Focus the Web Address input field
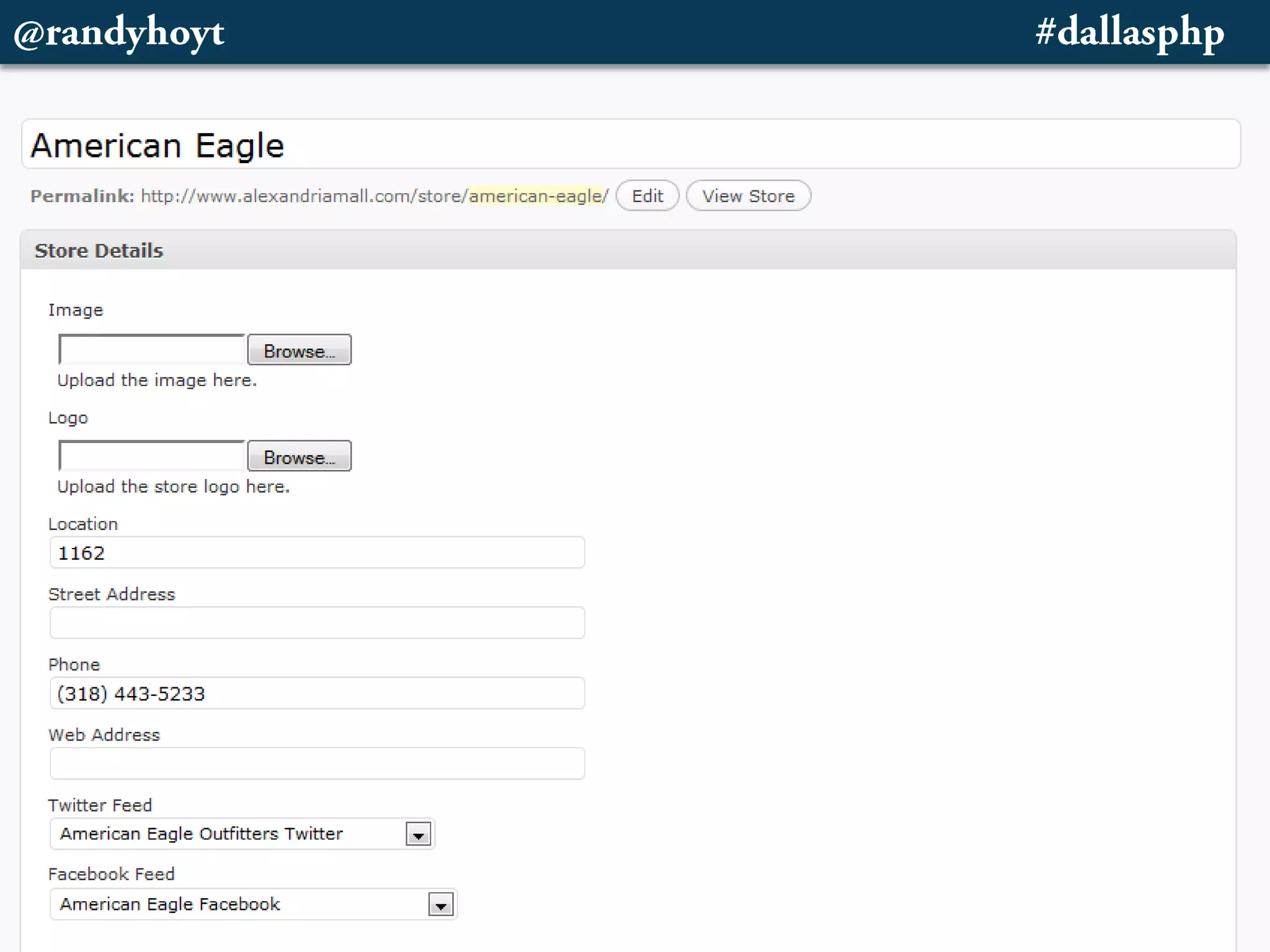 pyautogui.click(x=317, y=764)
